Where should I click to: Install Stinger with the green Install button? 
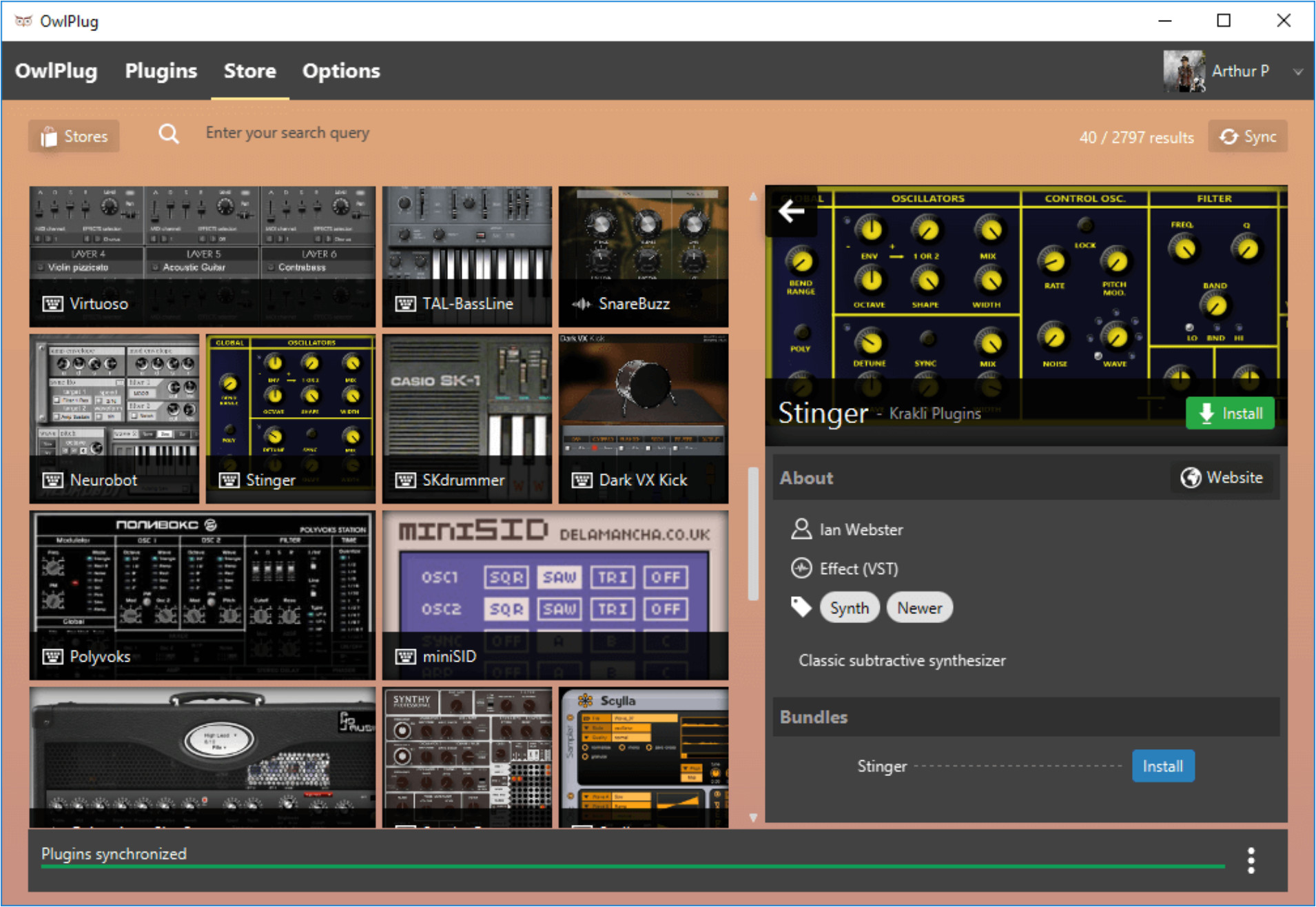pyautogui.click(x=1230, y=413)
